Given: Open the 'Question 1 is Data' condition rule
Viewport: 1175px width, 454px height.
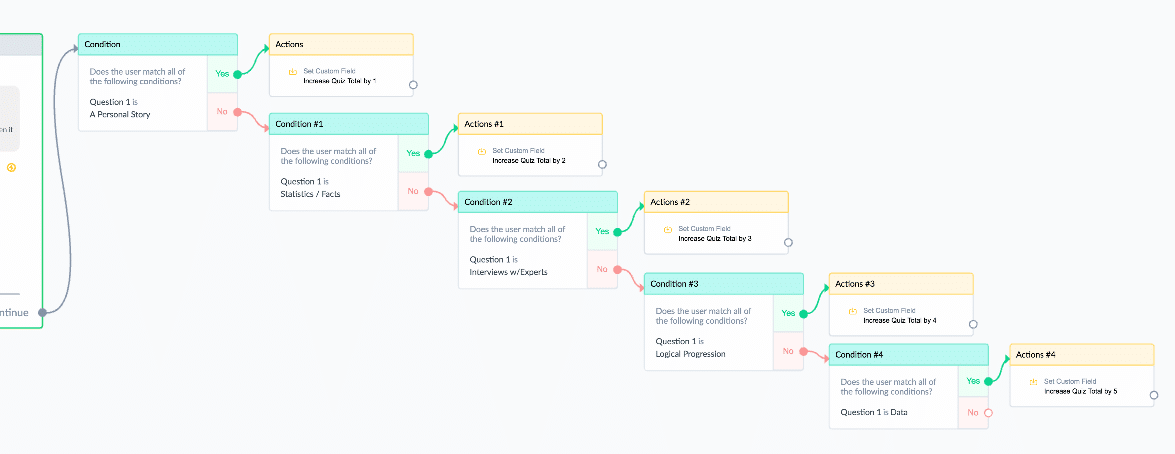Looking at the screenshot, I should 874,412.
